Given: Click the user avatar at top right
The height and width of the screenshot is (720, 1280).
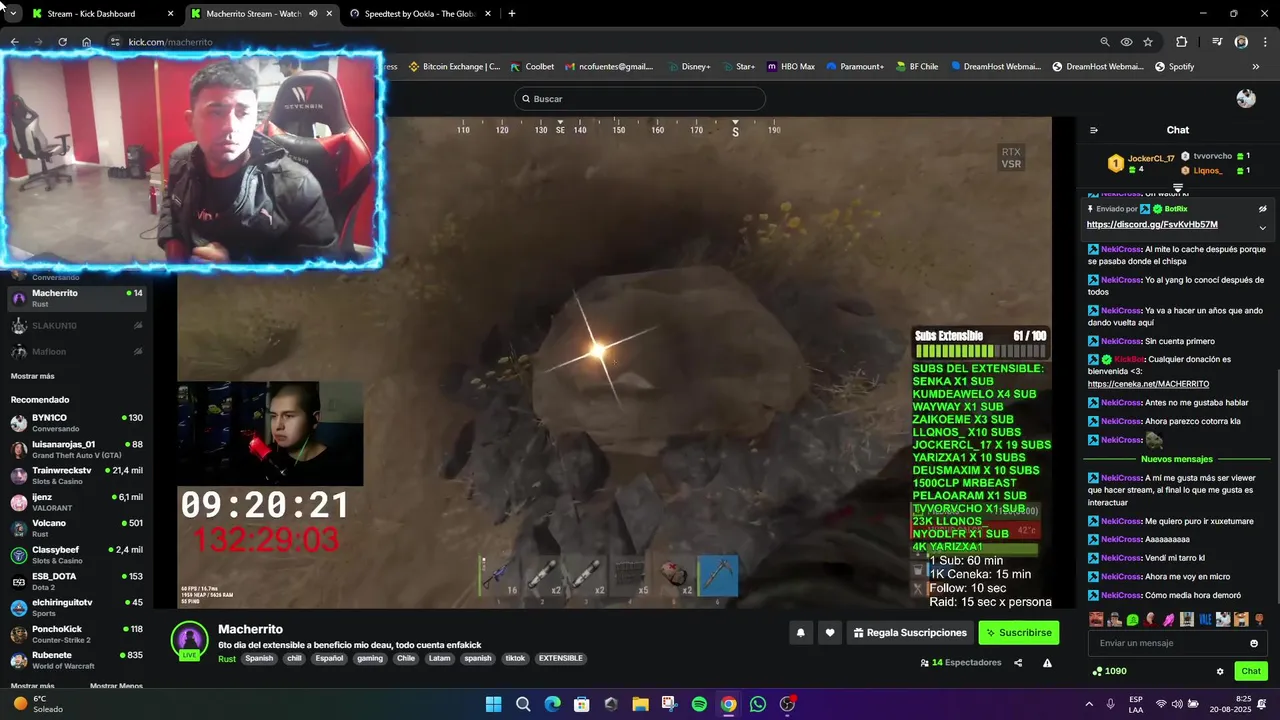Looking at the screenshot, I should 1246,98.
